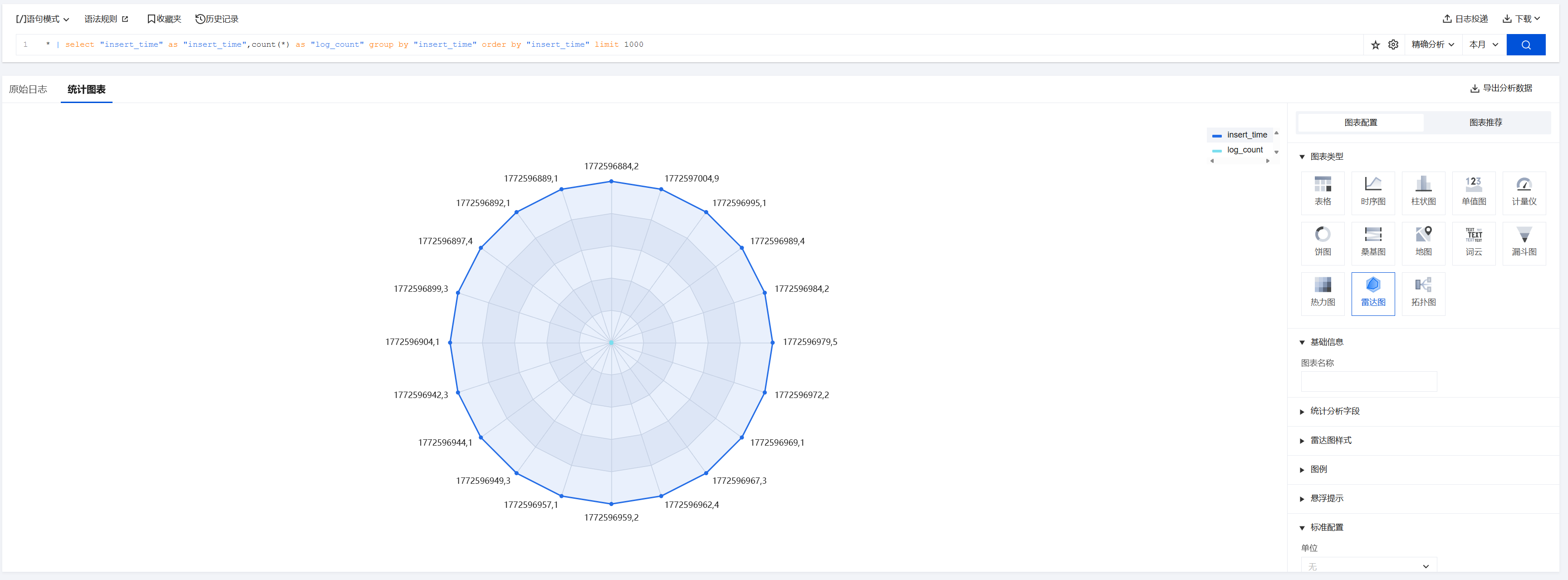1568x580 pixels.
Task: Star the query as favorite
Action: (x=1375, y=44)
